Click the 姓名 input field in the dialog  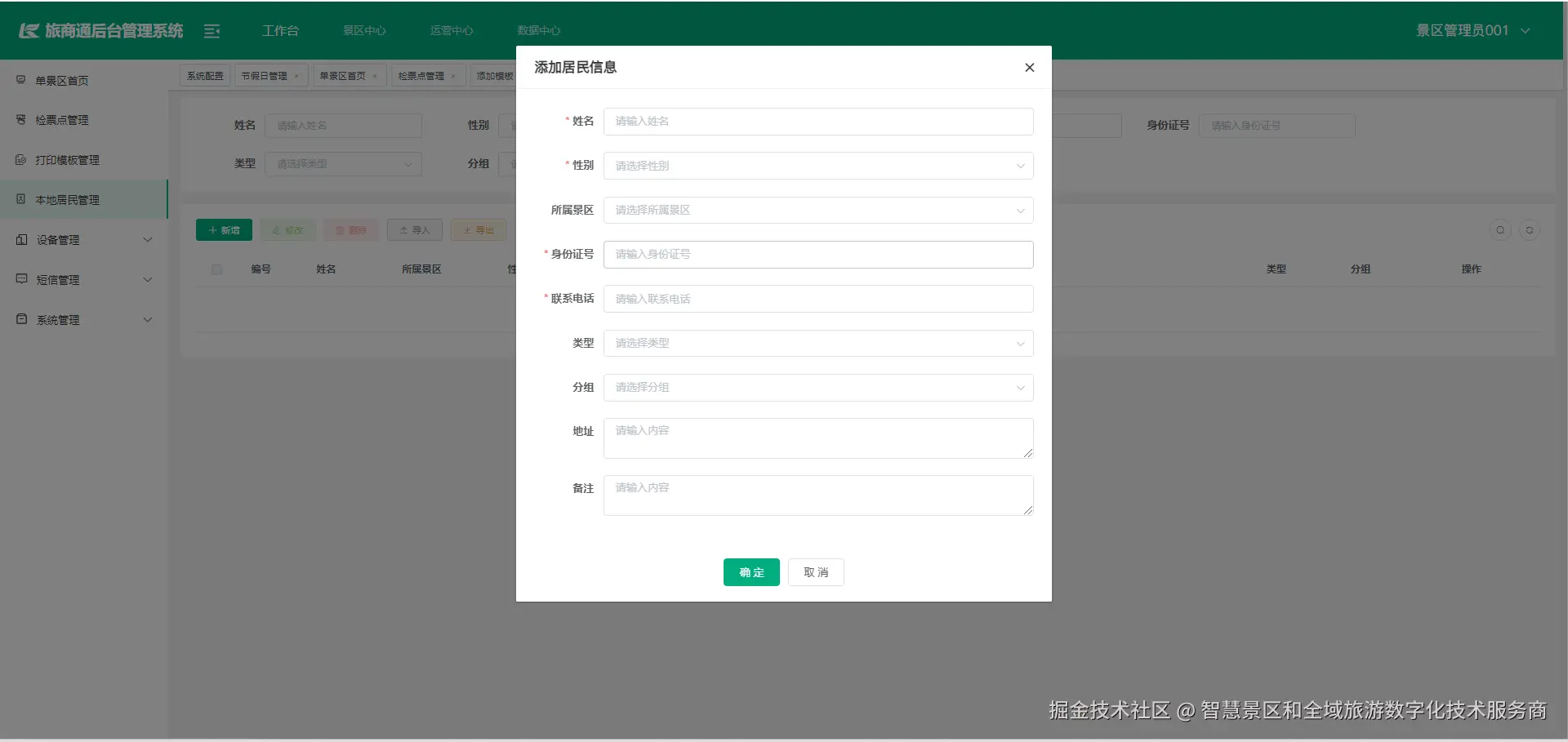817,121
